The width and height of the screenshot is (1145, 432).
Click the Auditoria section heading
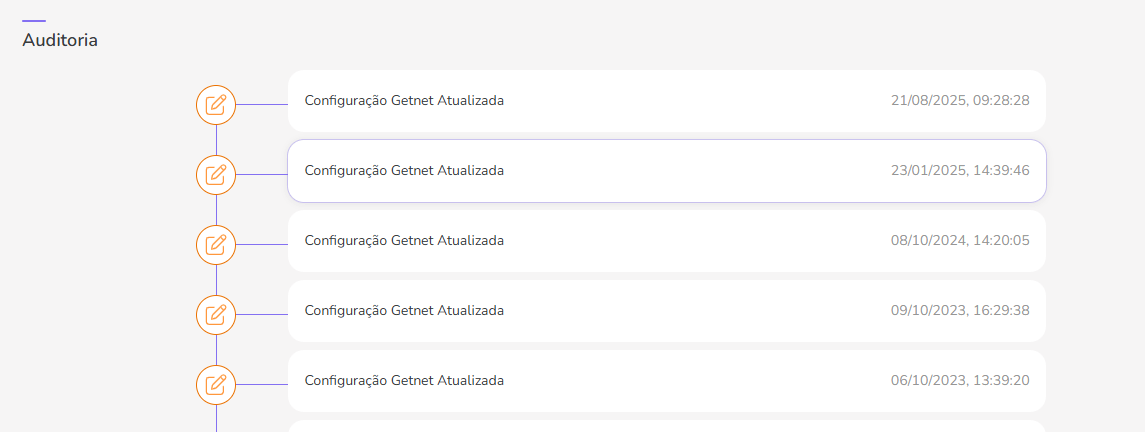point(60,41)
